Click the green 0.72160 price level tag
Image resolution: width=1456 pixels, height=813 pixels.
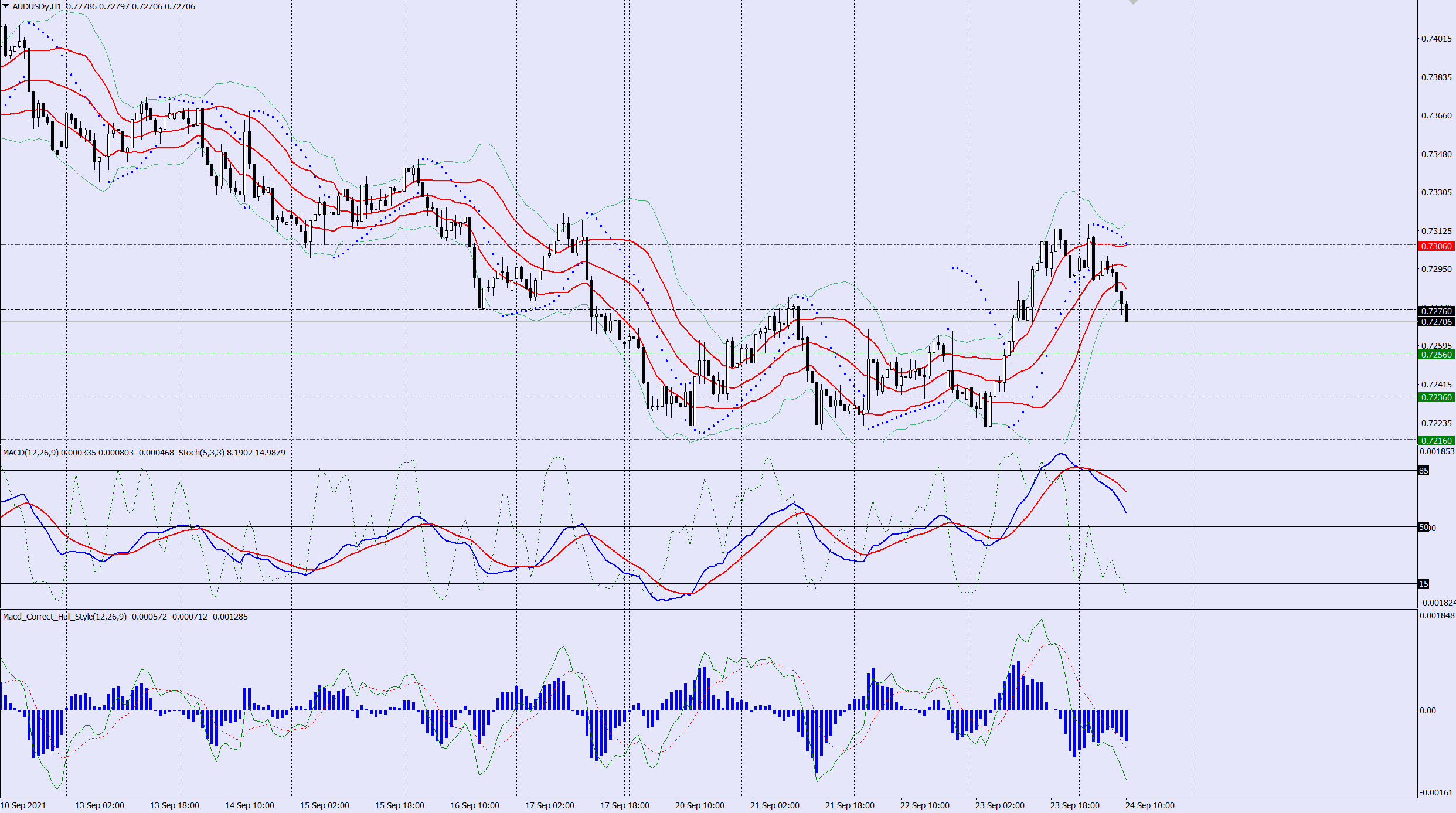point(1436,441)
